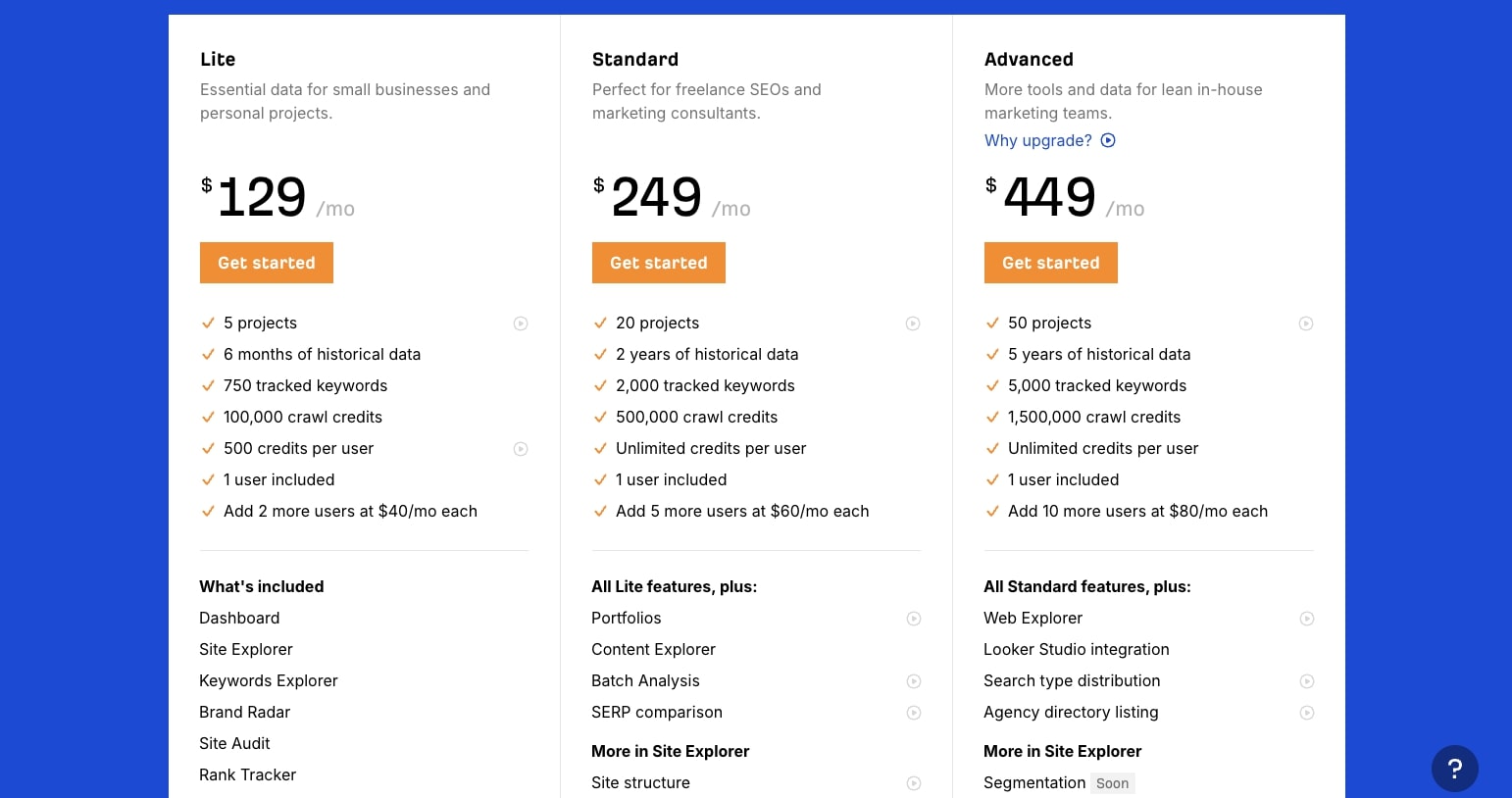This screenshot has width=1512, height=798.
Task: Play the video icon next to 50 projects
Action: [x=1306, y=324]
